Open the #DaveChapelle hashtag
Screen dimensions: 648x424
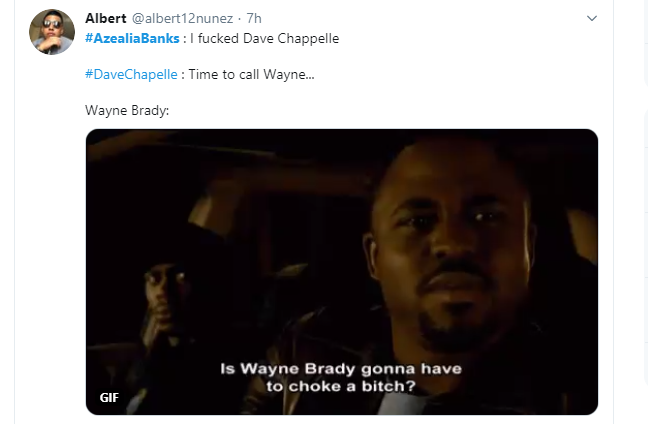131,74
